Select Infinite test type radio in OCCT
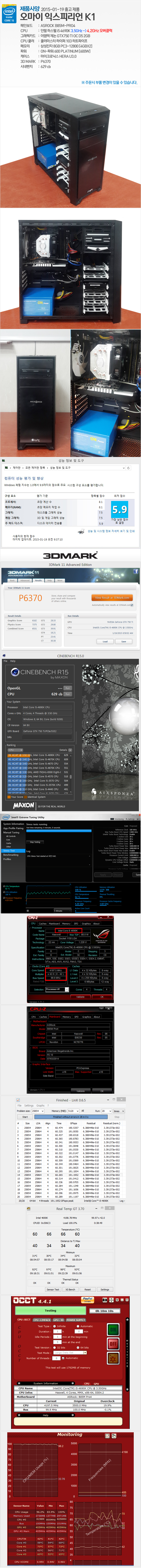The width and height of the screenshot is (141, 1568). click(x=54, y=1326)
